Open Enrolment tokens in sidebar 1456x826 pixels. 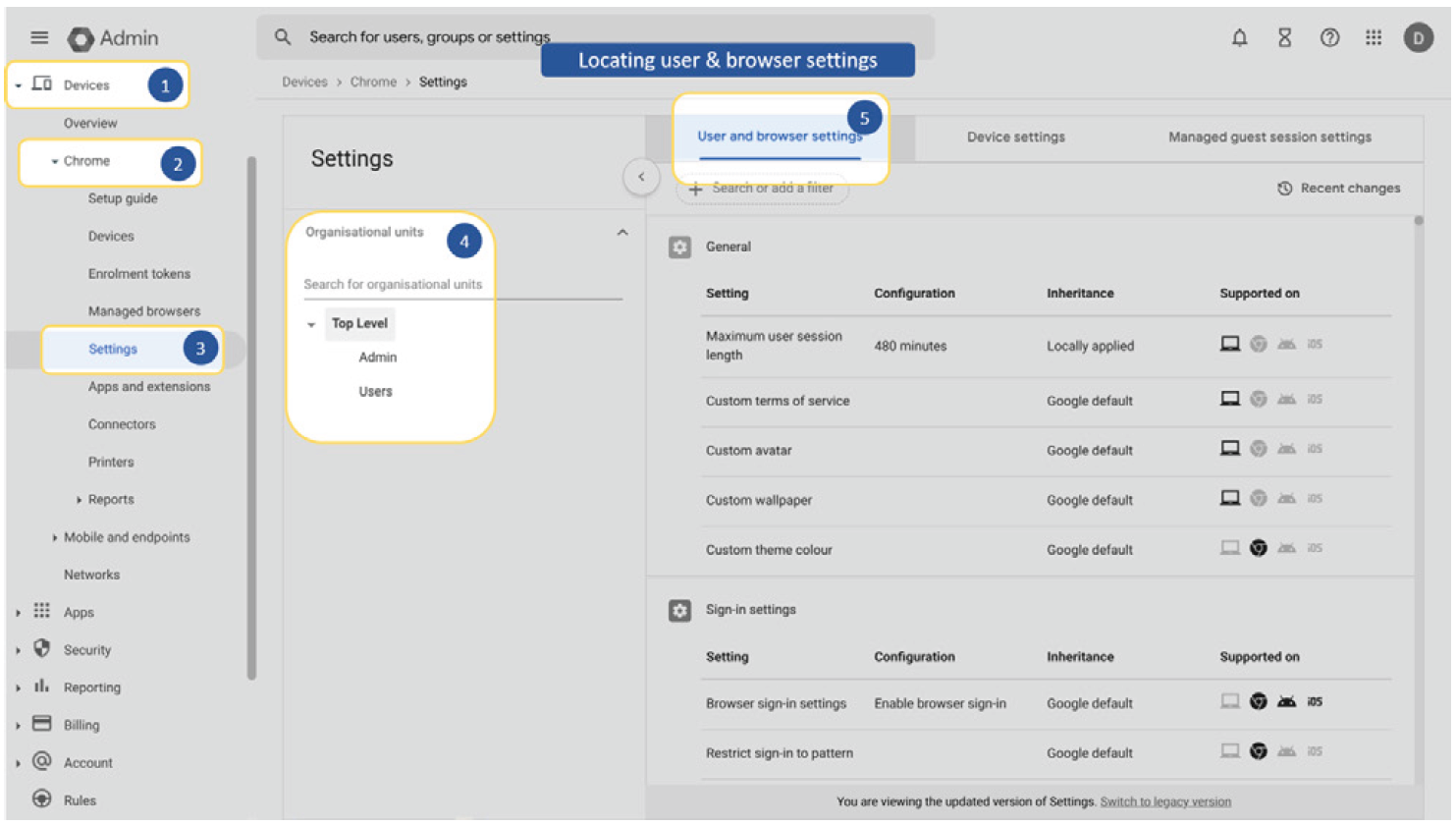tap(139, 273)
